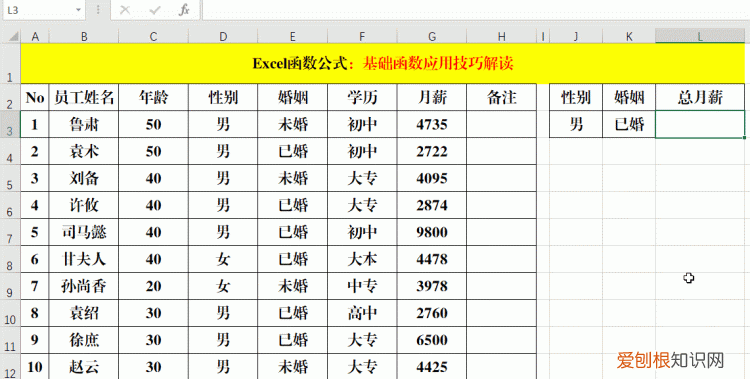Click salary cell 6500
Viewport: 750px width, 379px height.
pyautogui.click(x=432, y=340)
